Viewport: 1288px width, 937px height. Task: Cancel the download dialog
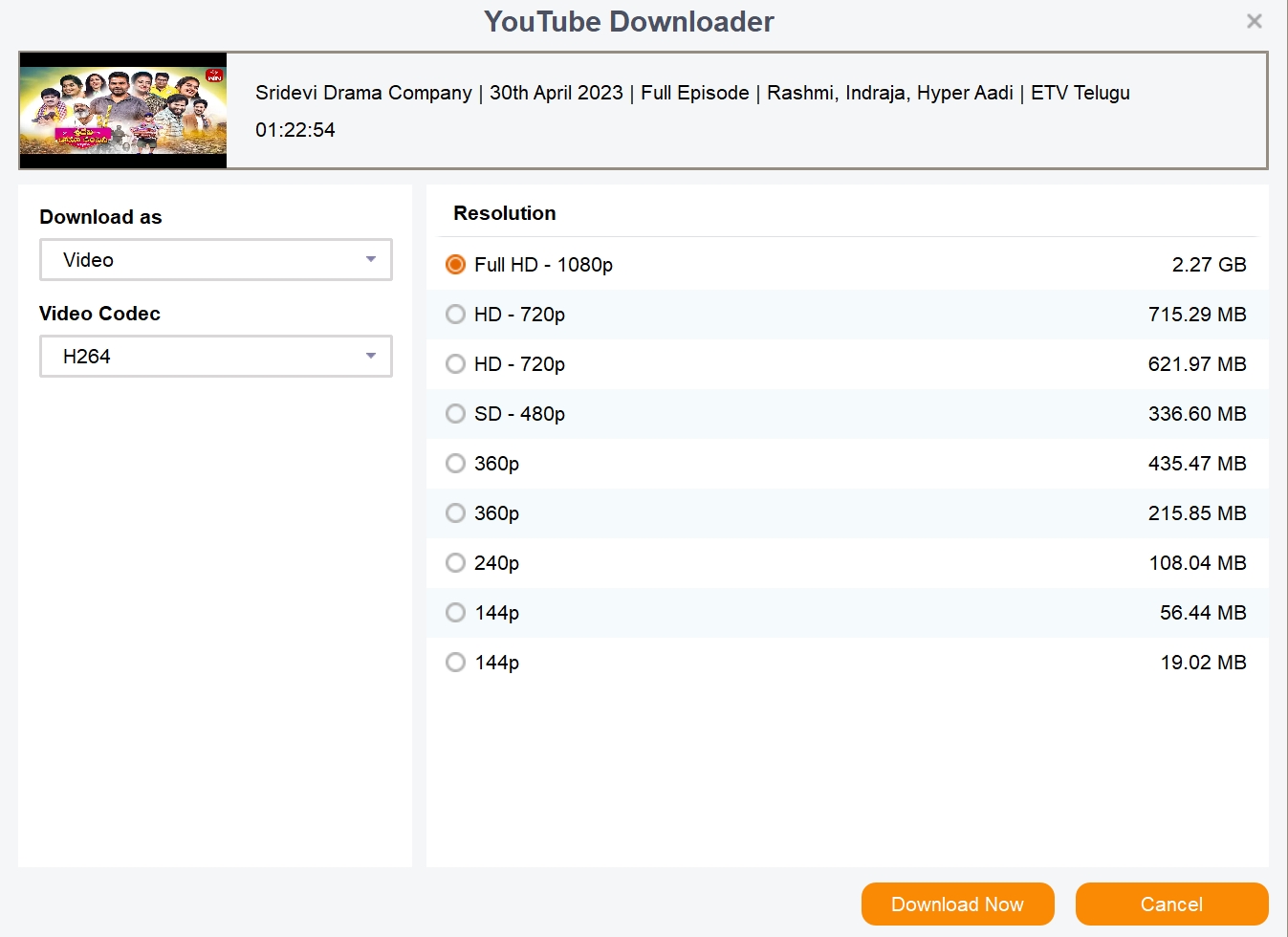pos(1172,904)
